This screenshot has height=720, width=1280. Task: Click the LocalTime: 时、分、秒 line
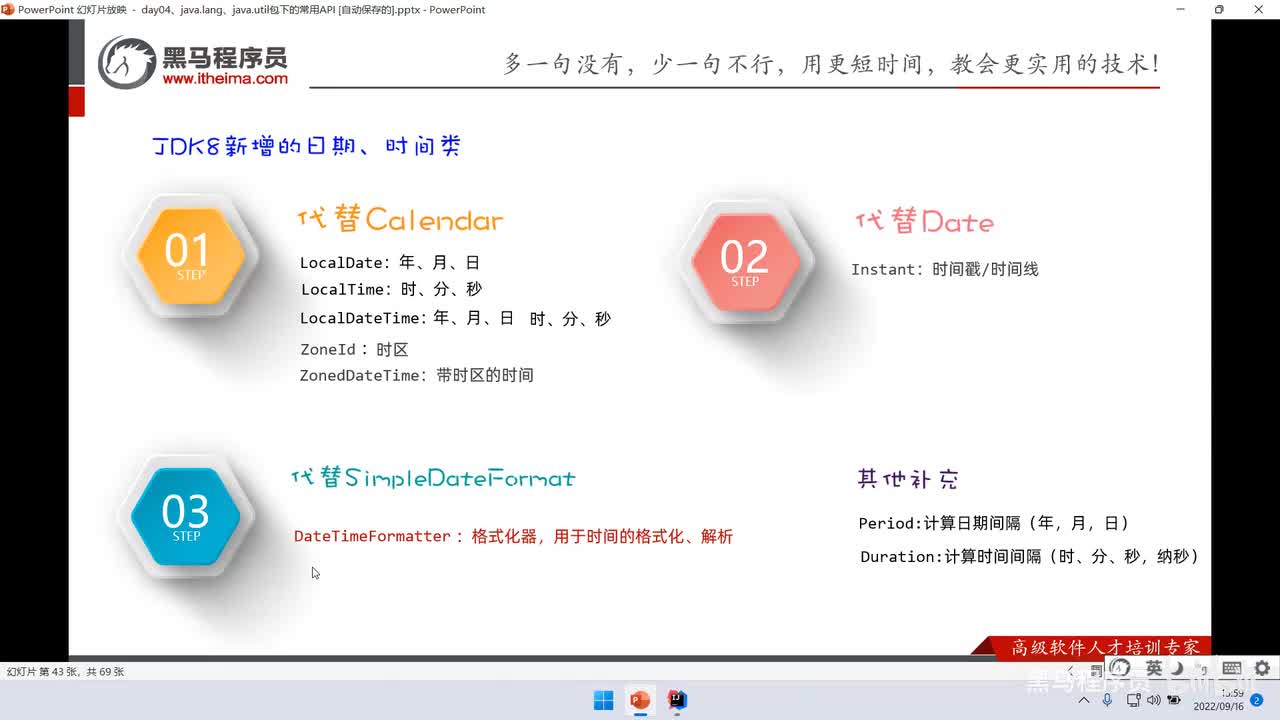point(391,289)
